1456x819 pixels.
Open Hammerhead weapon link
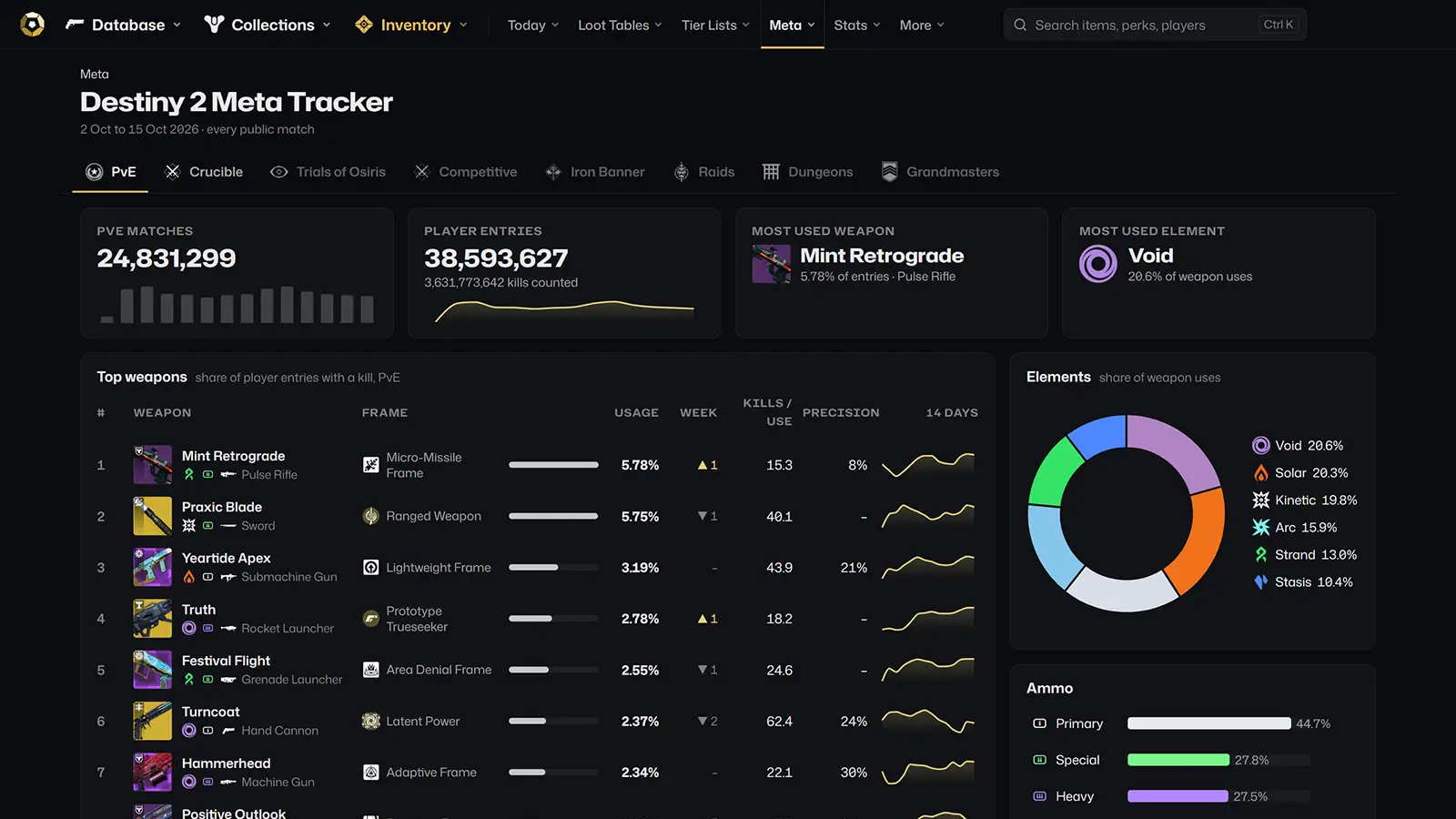pyautogui.click(x=226, y=763)
